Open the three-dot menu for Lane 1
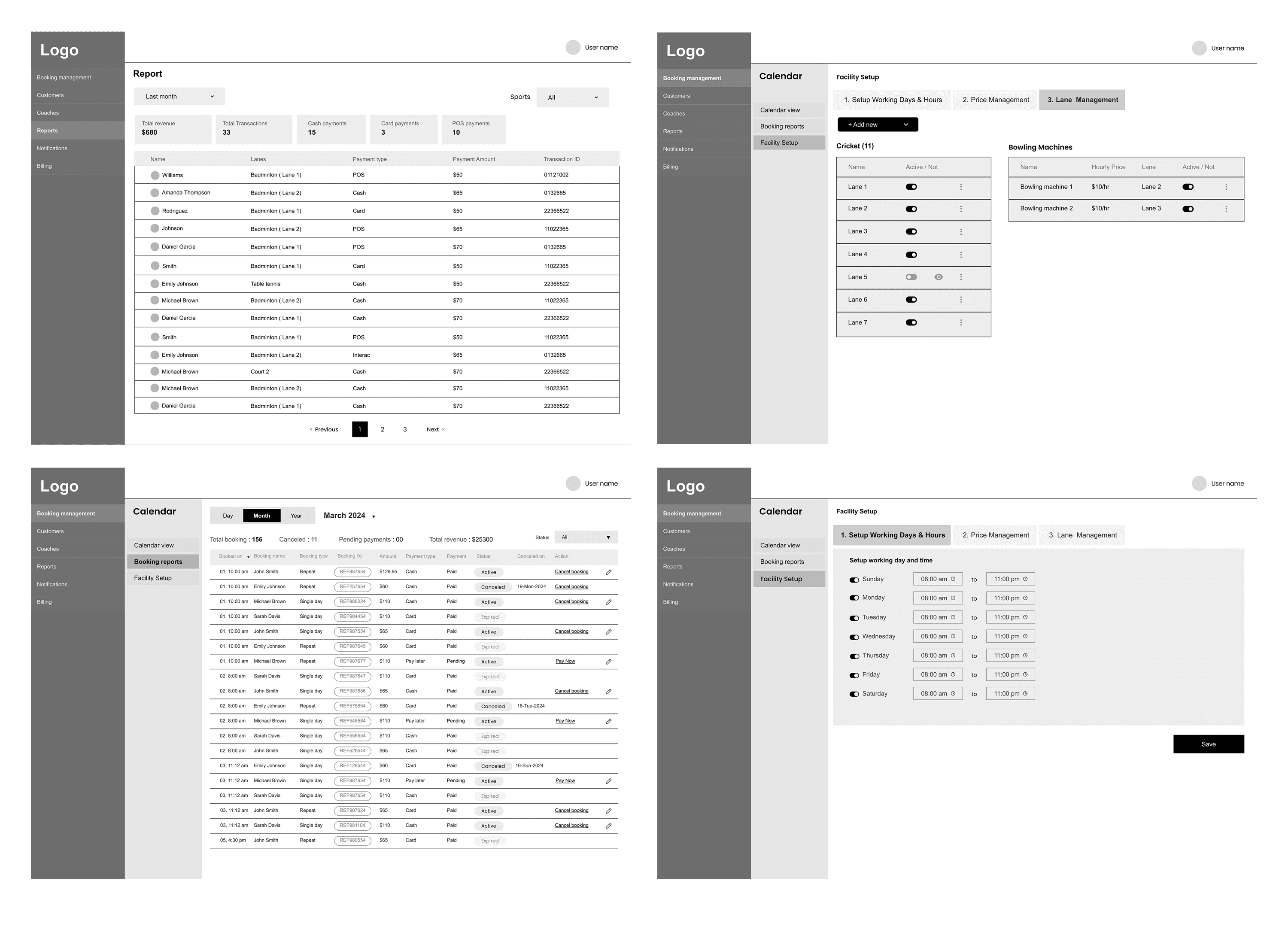This screenshot has height=926, width=1288. [960, 187]
